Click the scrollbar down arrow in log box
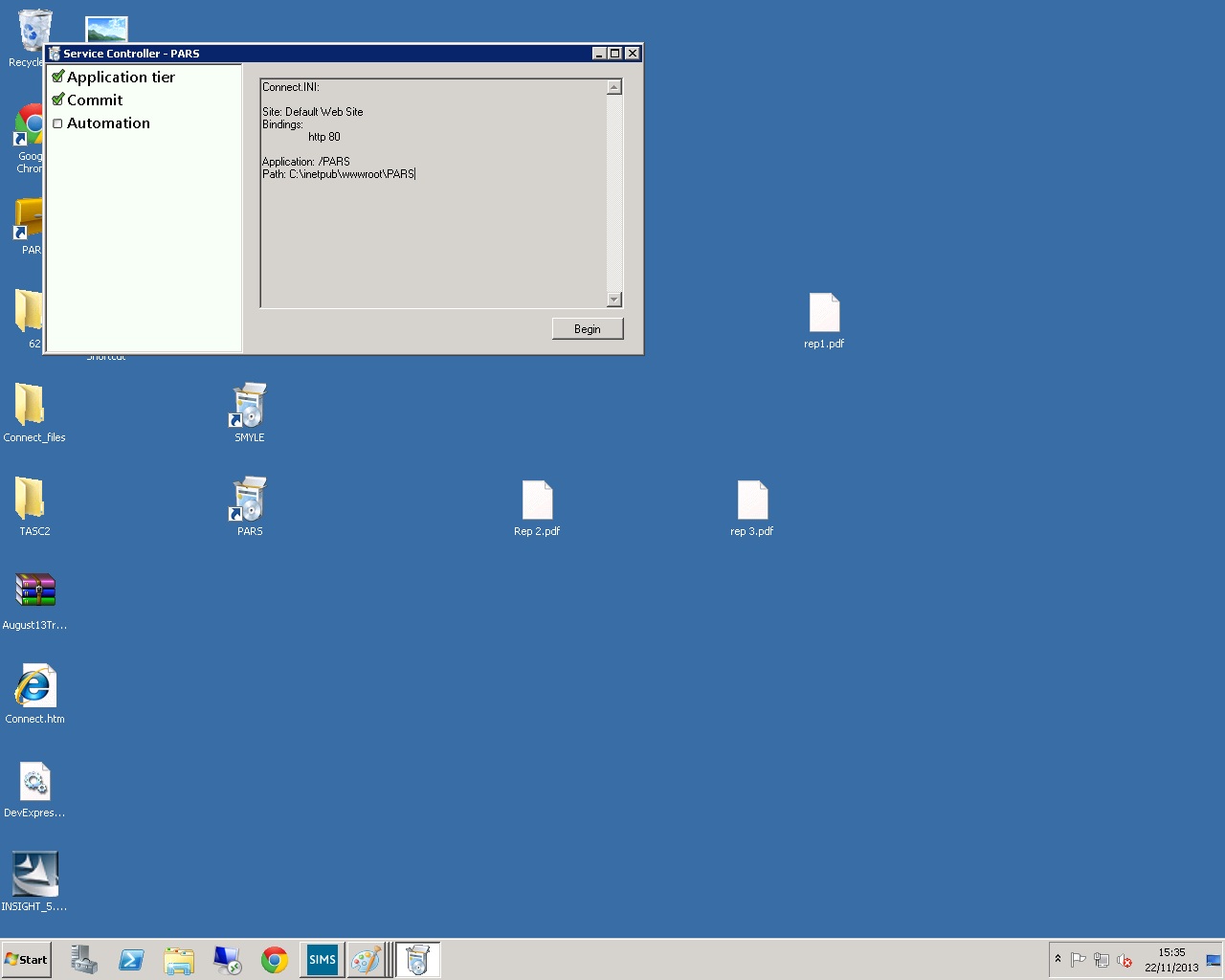The image size is (1225, 980). tap(614, 300)
